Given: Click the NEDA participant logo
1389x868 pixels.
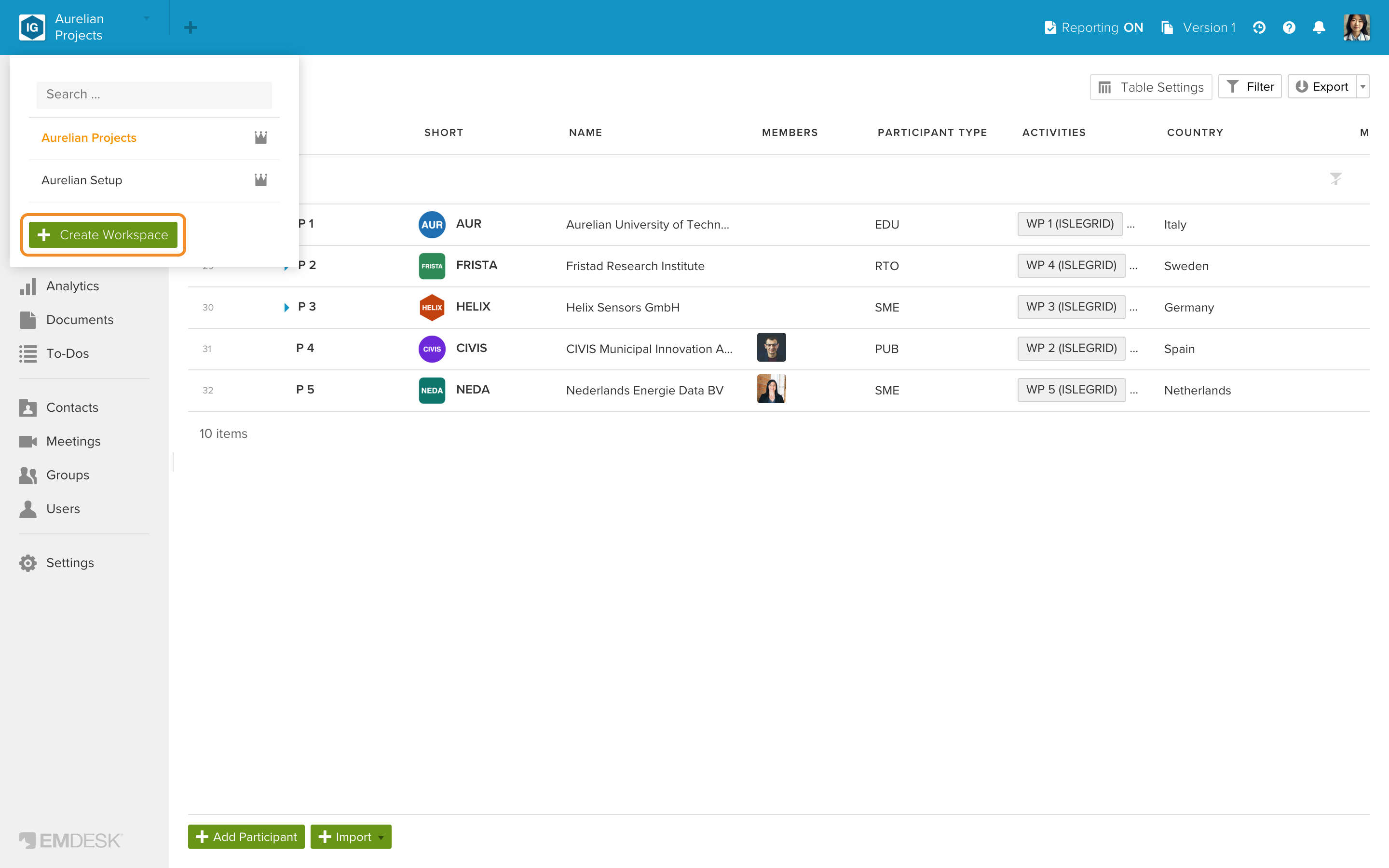Looking at the screenshot, I should 432,390.
